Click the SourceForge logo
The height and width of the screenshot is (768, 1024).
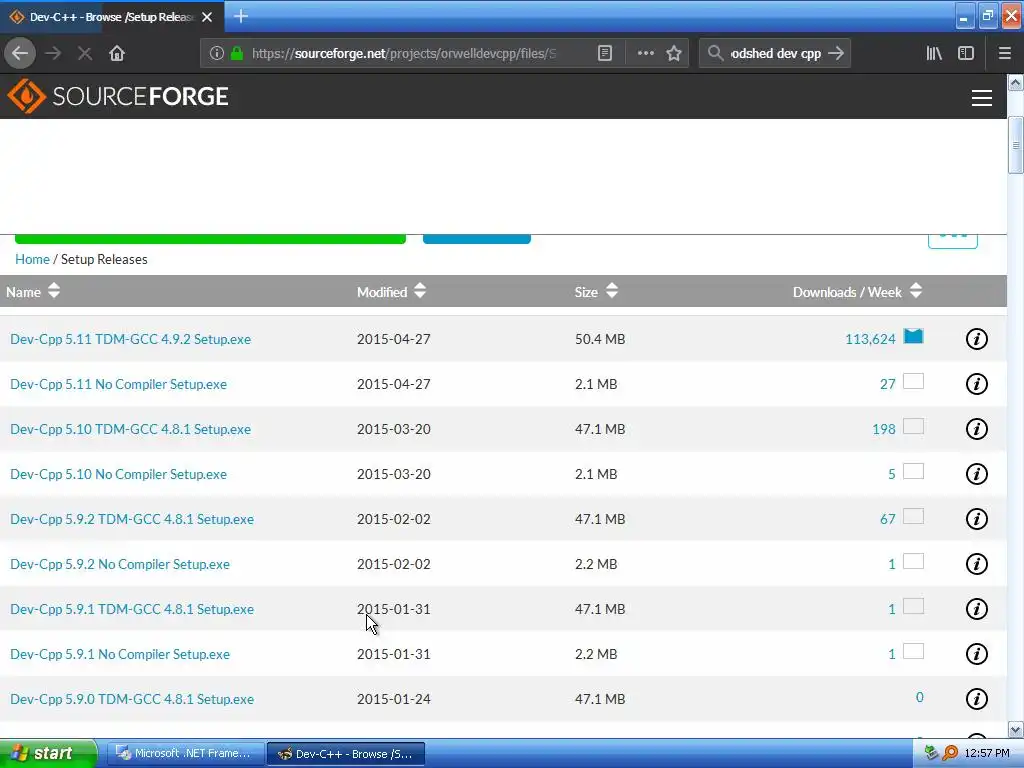click(118, 96)
